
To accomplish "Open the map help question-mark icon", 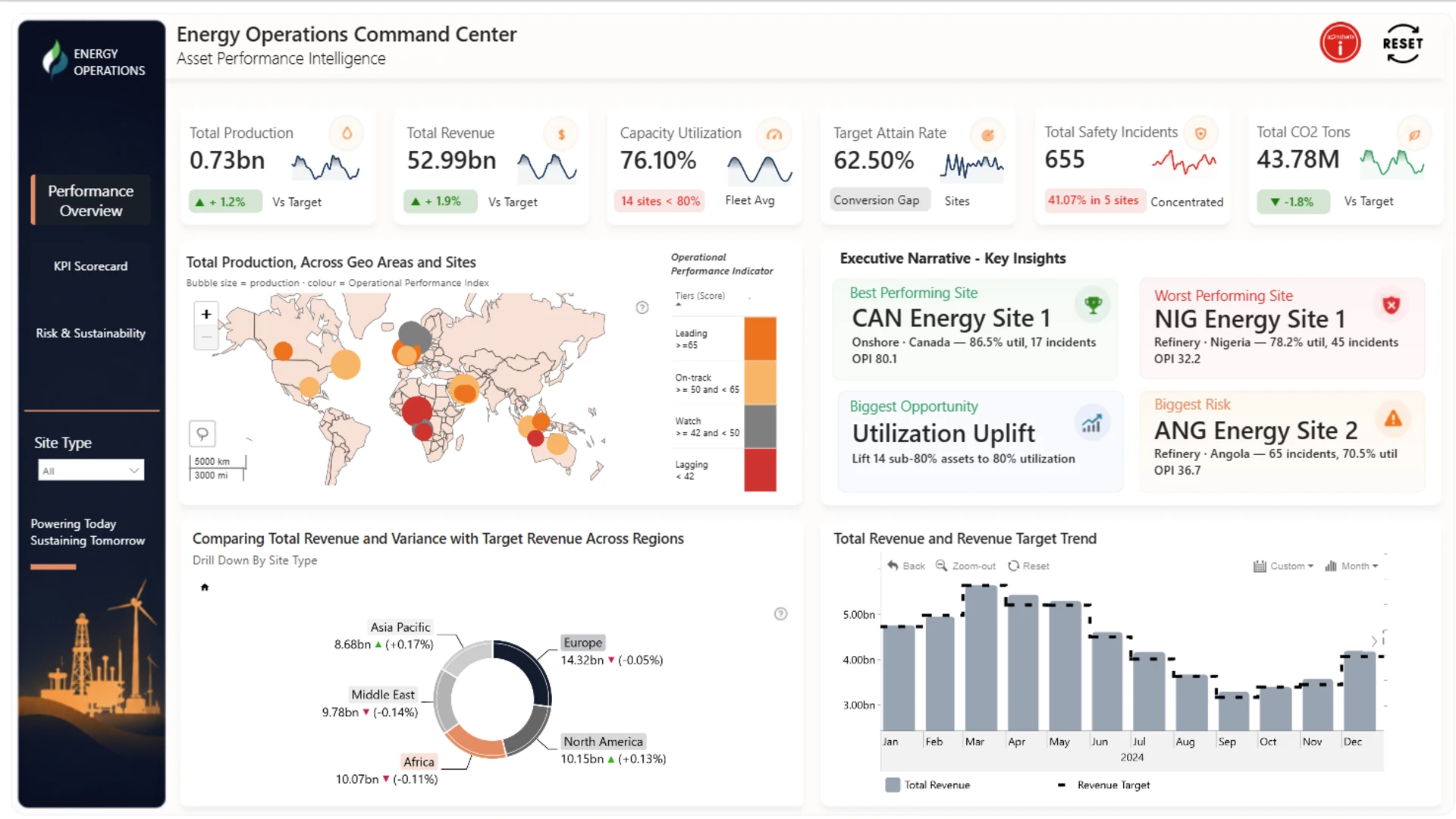I will tap(642, 307).
